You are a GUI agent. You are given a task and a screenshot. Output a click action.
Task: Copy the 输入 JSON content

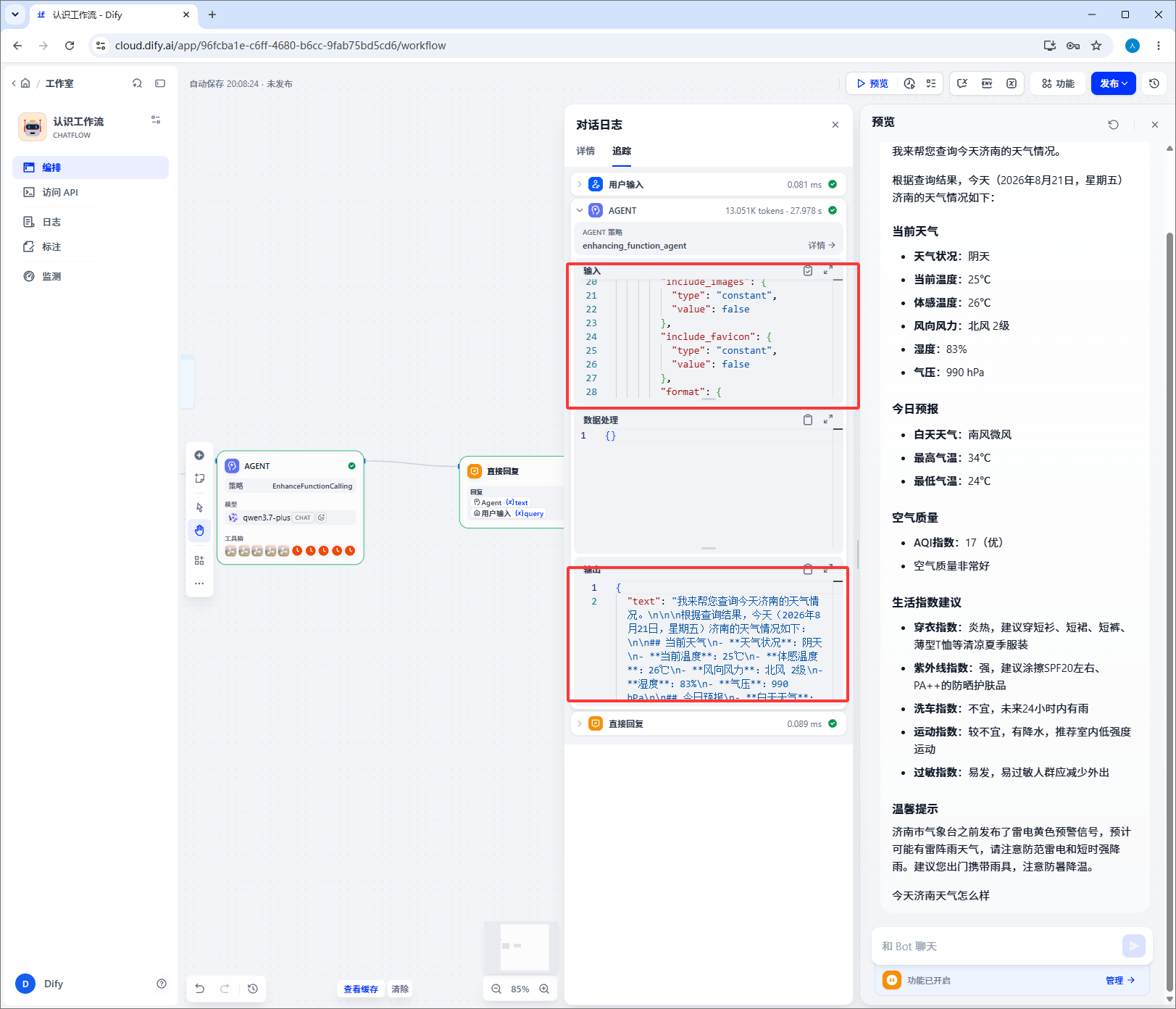click(x=808, y=270)
